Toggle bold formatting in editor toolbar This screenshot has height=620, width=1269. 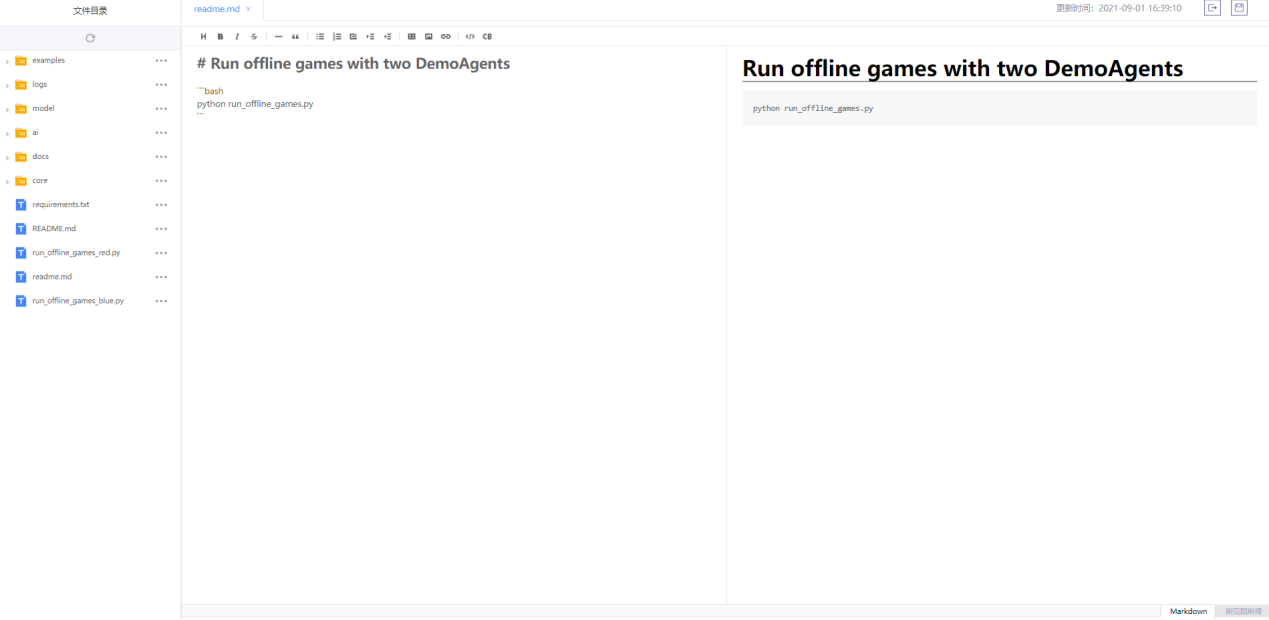click(x=220, y=36)
